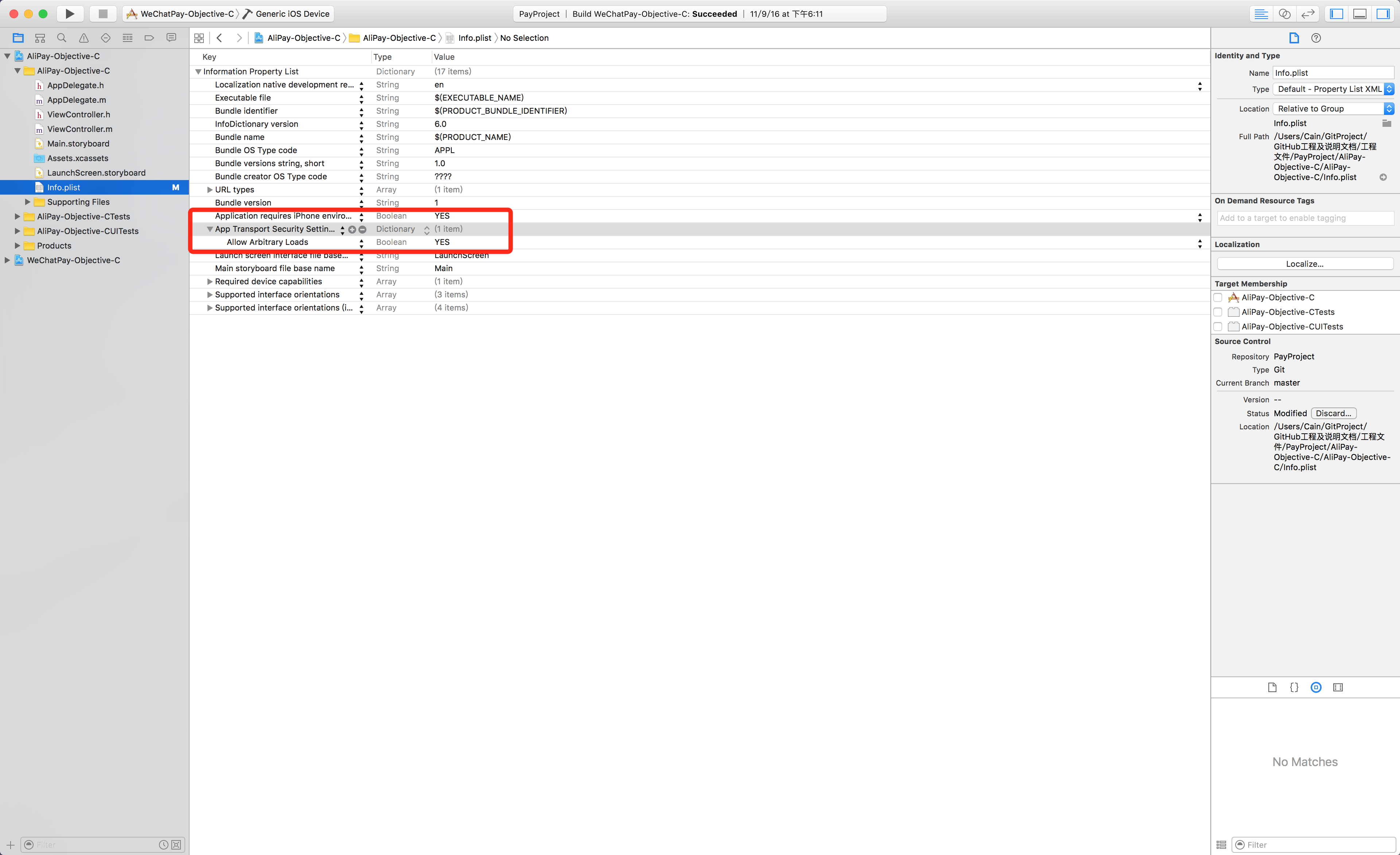Image resolution: width=1400 pixels, height=855 pixels.
Task: Expand the Supporting Files folder
Action: click(x=27, y=202)
